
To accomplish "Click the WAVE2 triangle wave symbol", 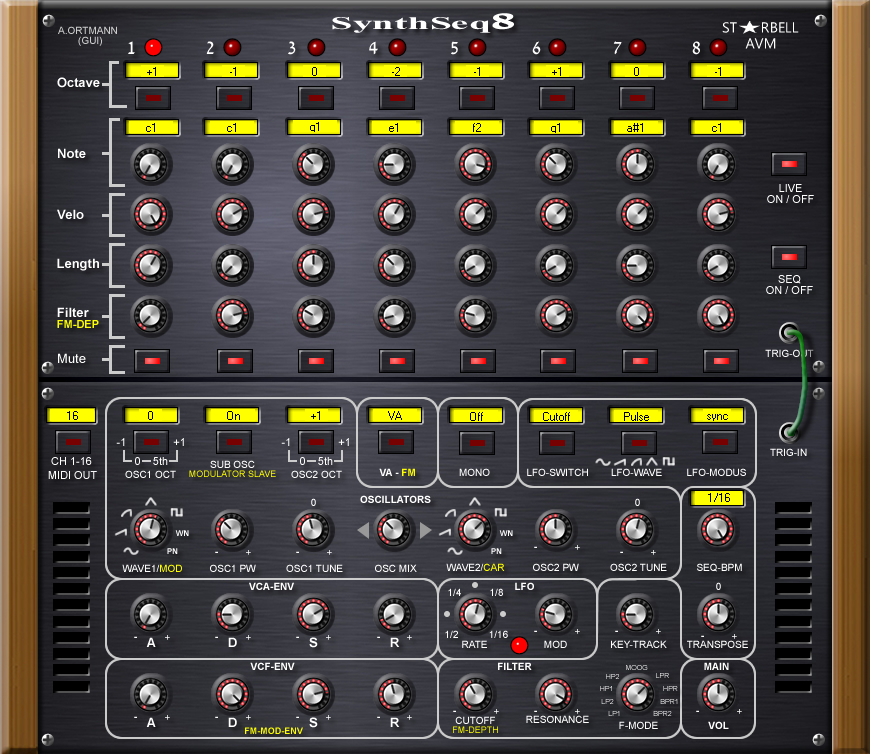I will click(x=474, y=502).
